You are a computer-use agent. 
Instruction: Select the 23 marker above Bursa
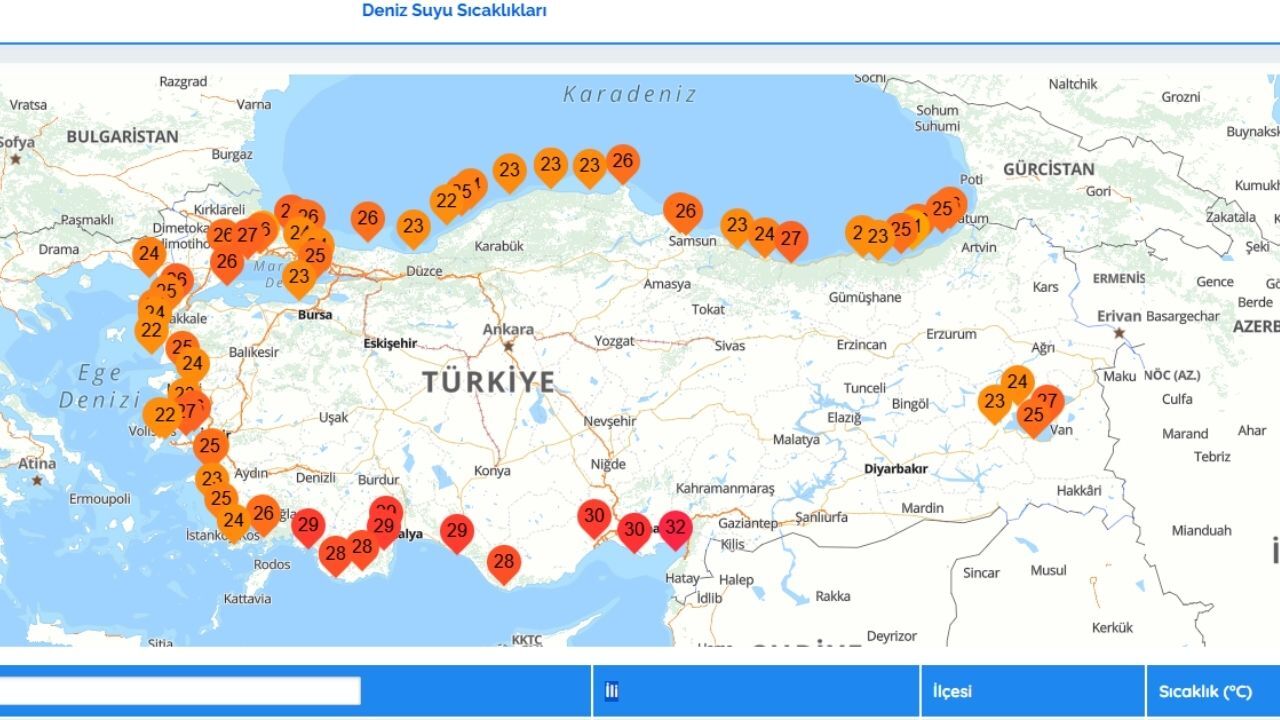(299, 277)
